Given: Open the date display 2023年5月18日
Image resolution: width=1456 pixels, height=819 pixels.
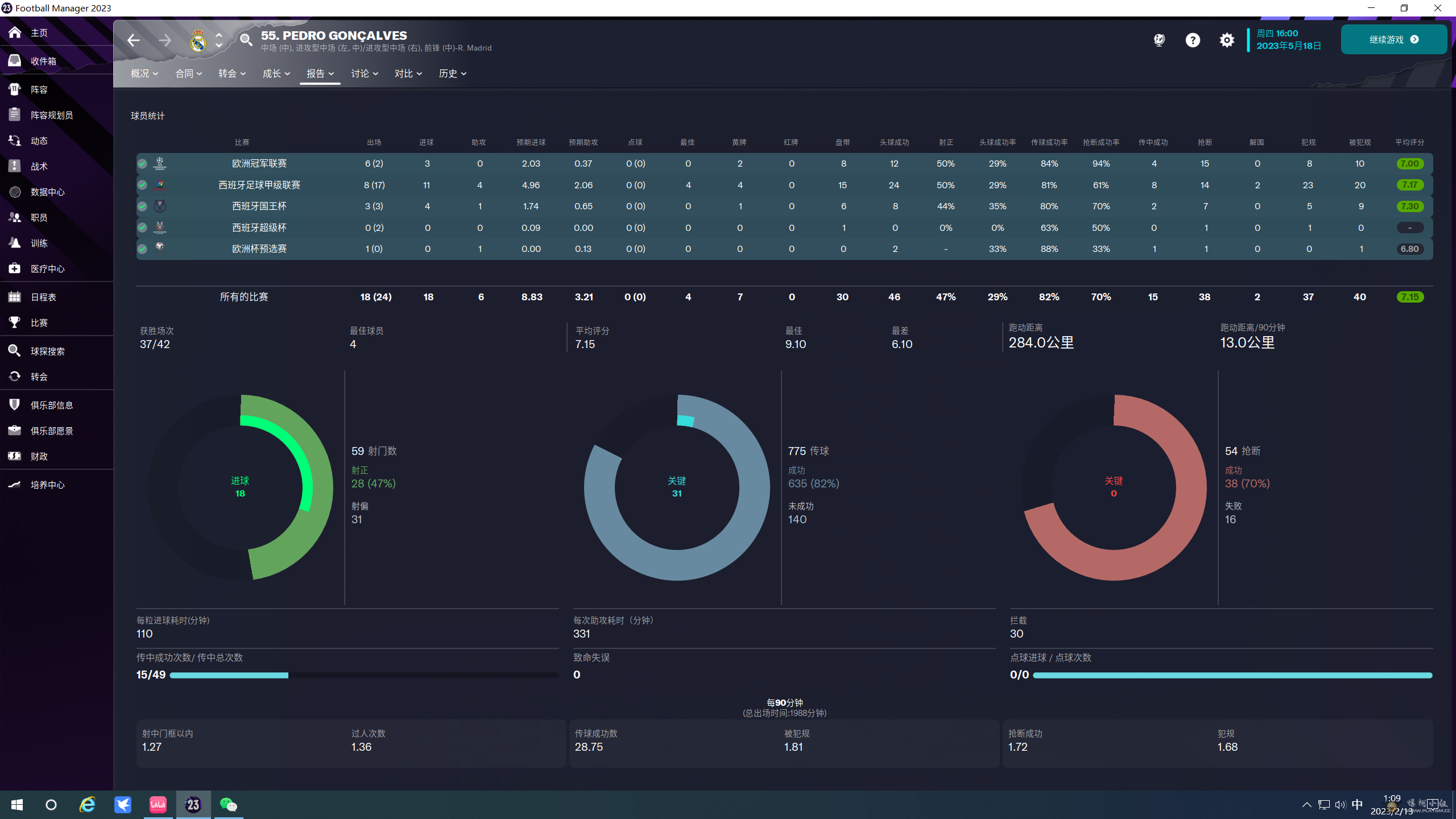Looking at the screenshot, I should [1289, 45].
